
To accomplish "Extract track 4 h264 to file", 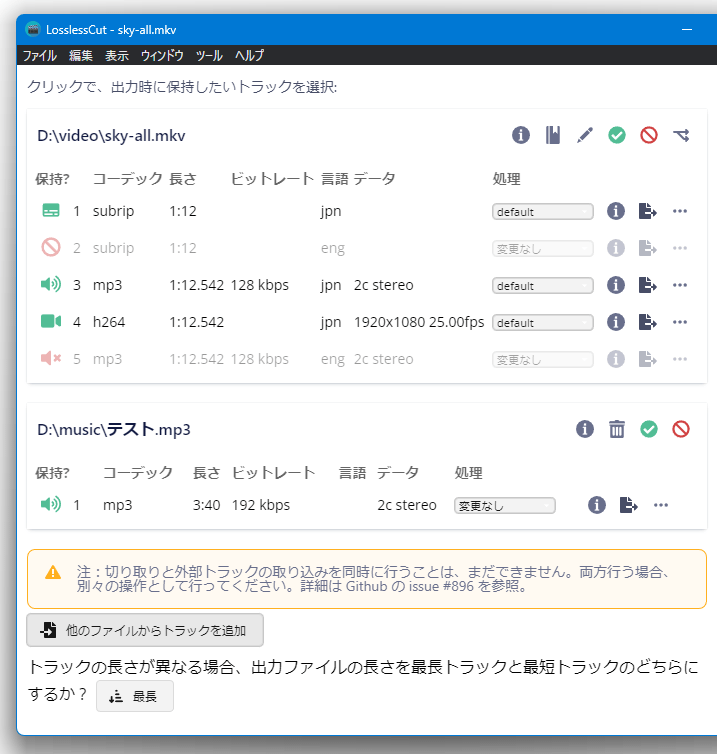I will tap(648, 322).
